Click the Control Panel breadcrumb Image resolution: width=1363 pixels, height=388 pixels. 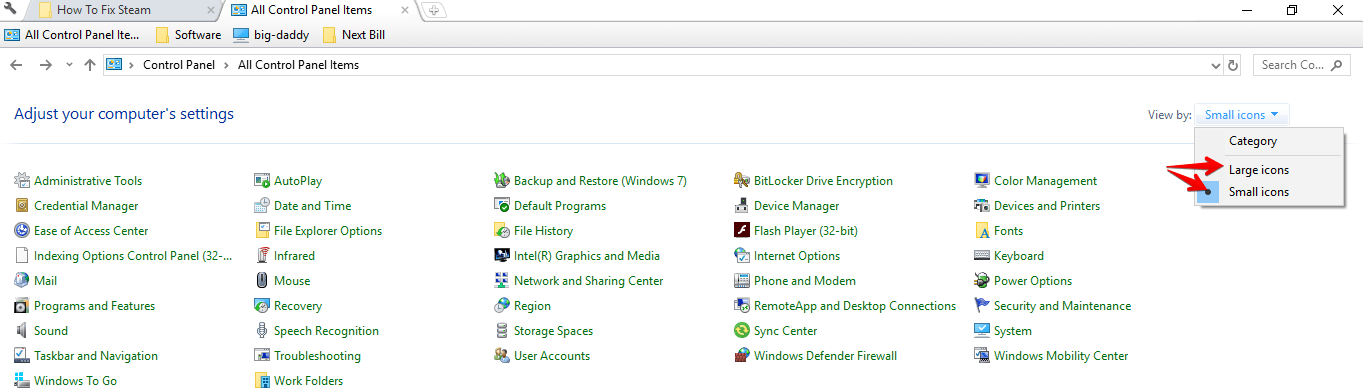(179, 65)
